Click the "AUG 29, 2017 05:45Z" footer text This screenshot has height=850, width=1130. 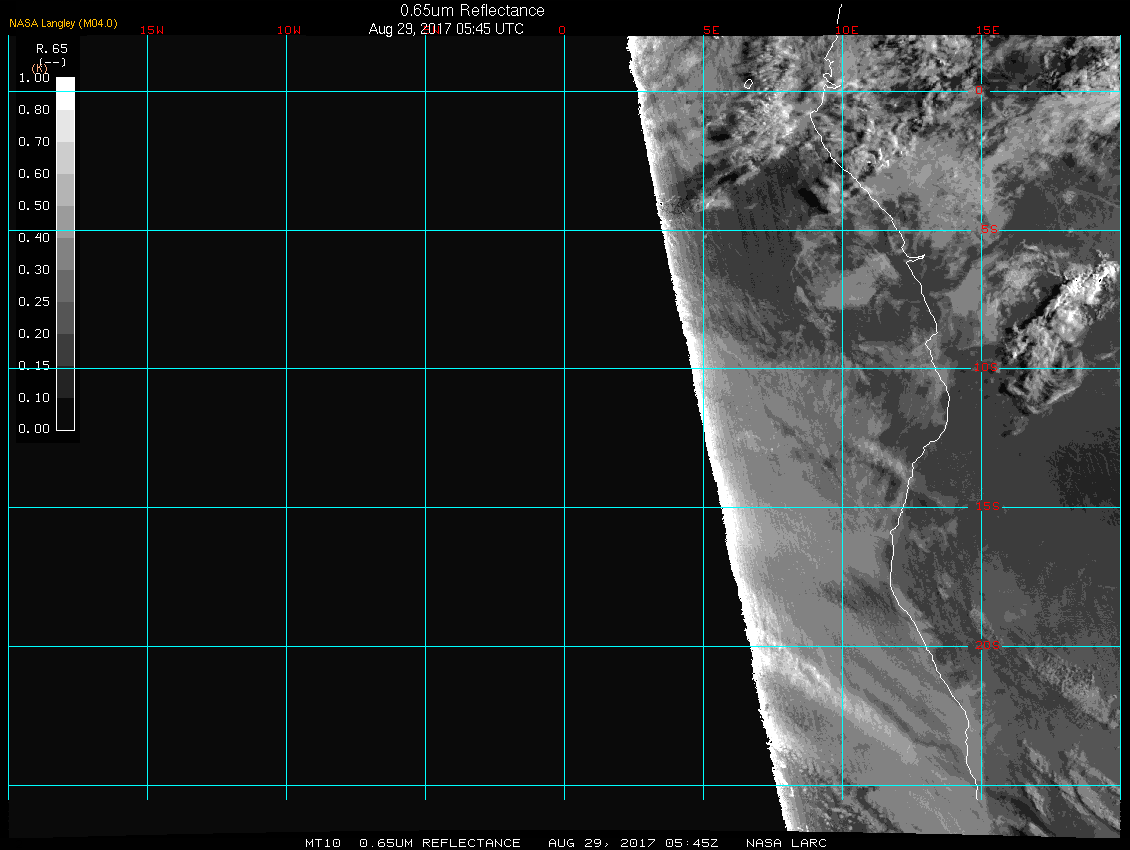pyautogui.click(x=633, y=843)
